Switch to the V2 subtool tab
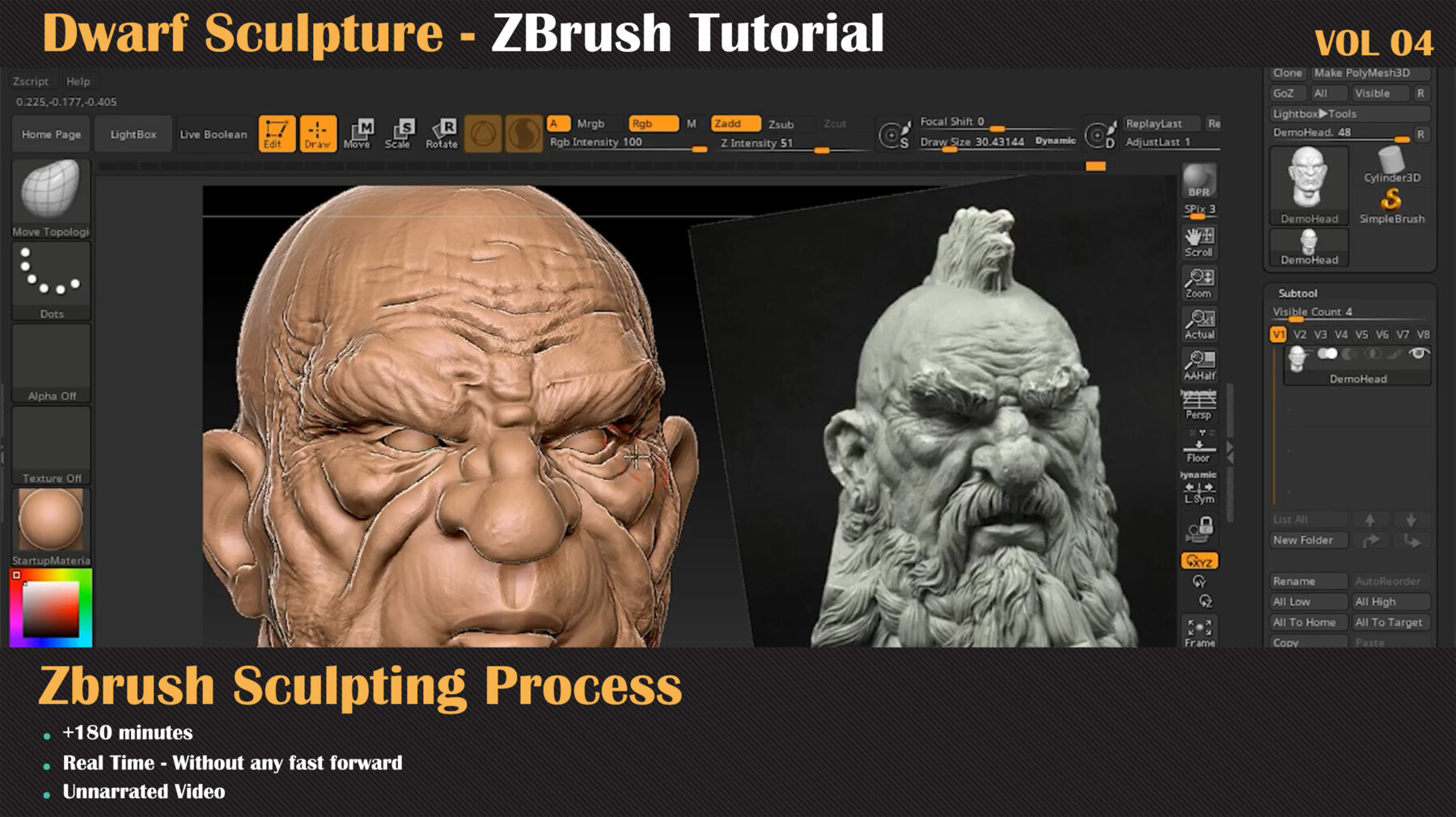Screen dimensions: 1456x817 click(1301, 332)
